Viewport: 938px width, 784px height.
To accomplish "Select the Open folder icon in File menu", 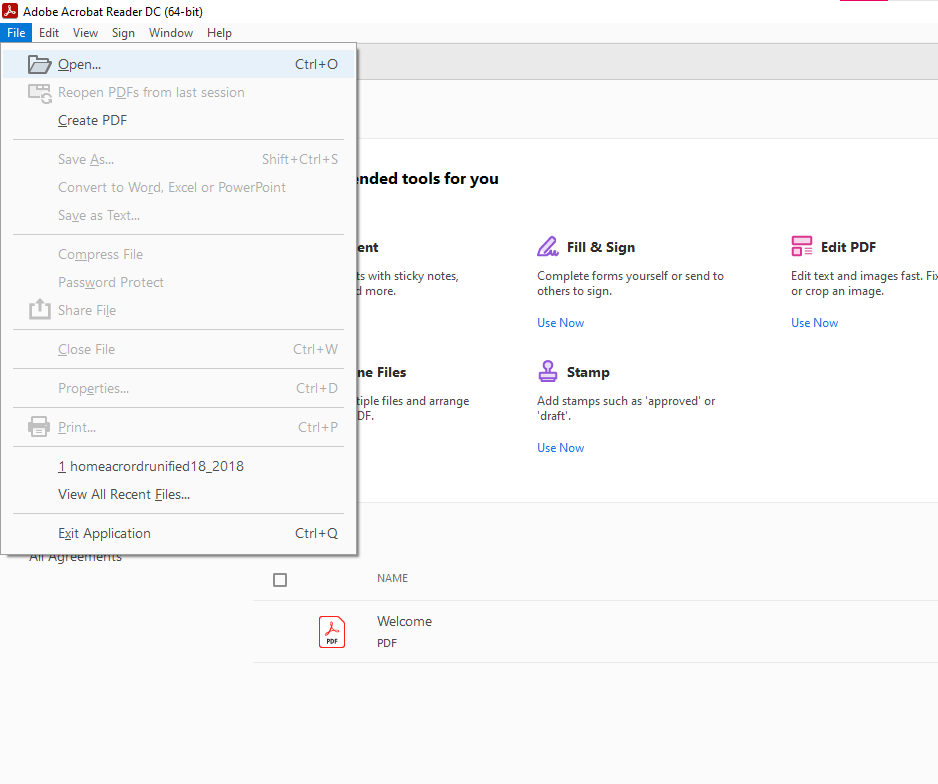I will pos(39,63).
